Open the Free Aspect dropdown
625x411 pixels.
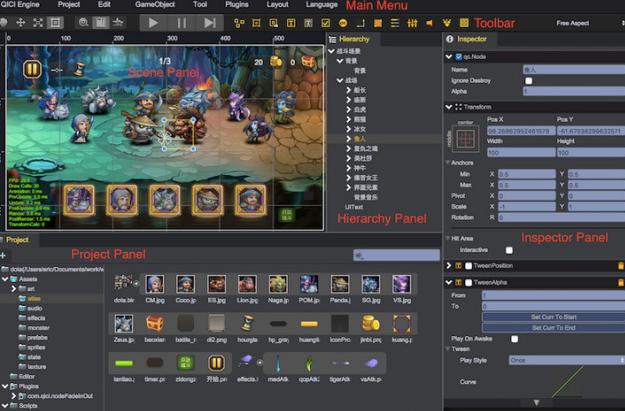573,23
